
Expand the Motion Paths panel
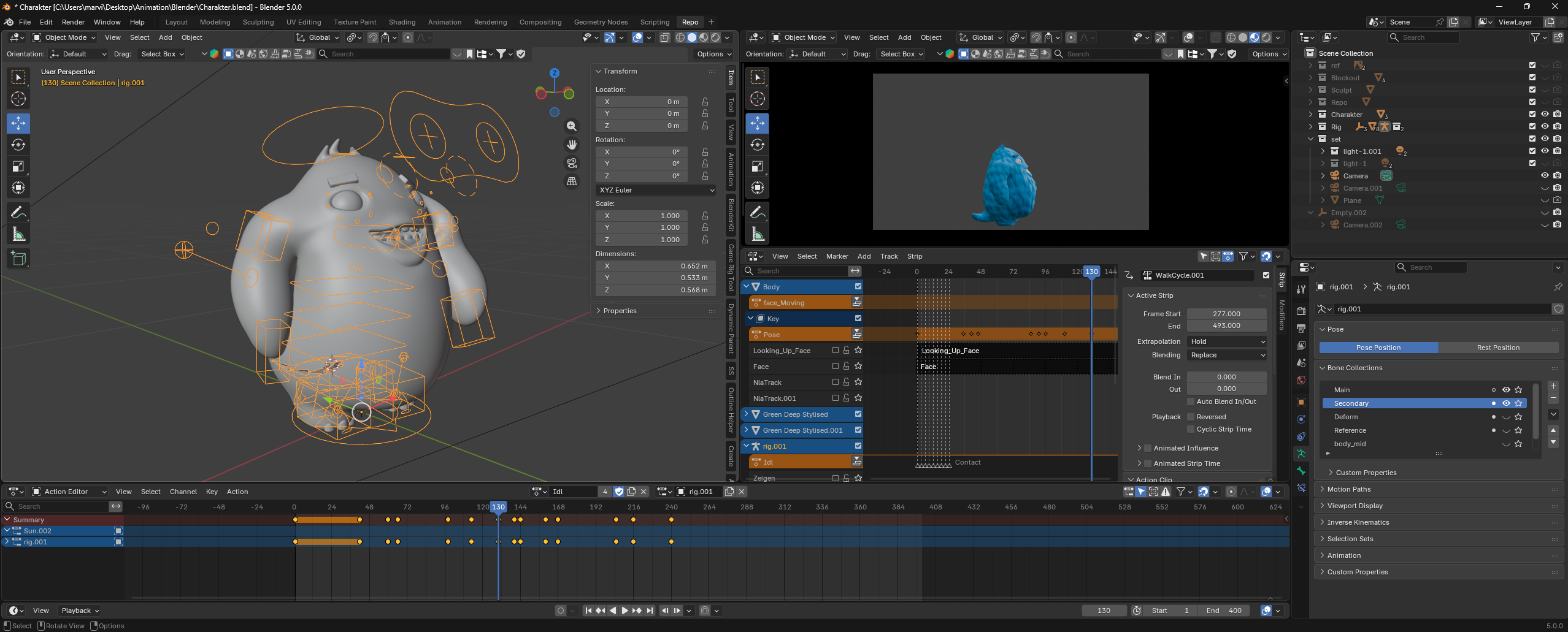coord(1348,489)
